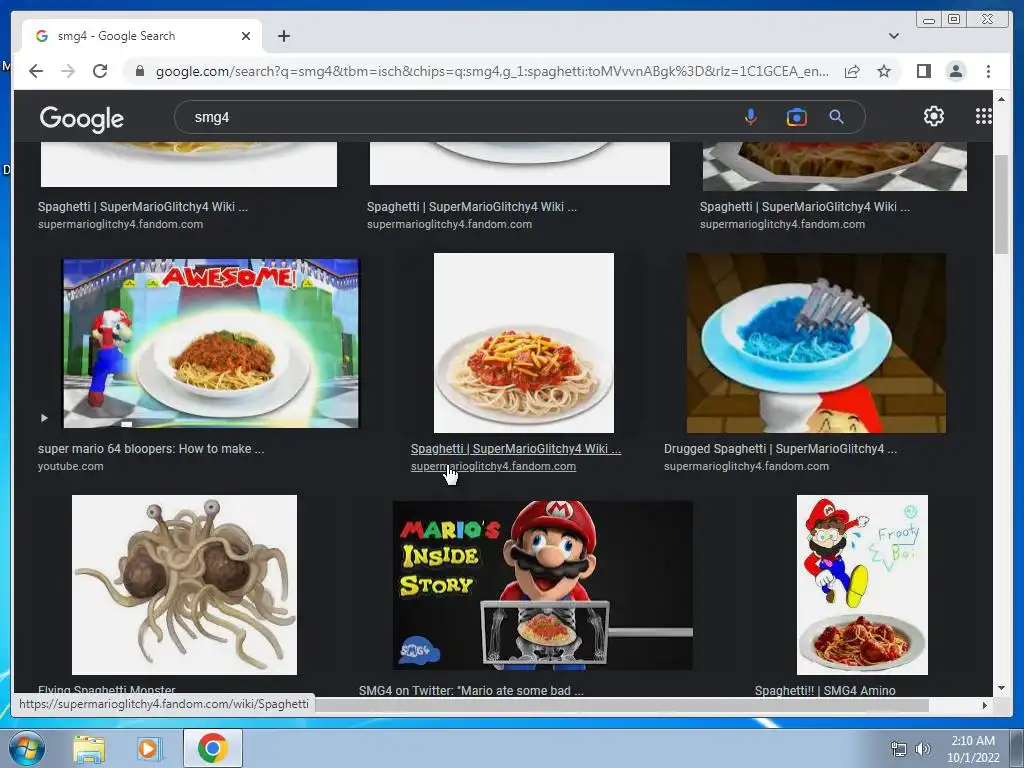Open a new browser tab
This screenshot has height=768, width=1024.
(283, 36)
